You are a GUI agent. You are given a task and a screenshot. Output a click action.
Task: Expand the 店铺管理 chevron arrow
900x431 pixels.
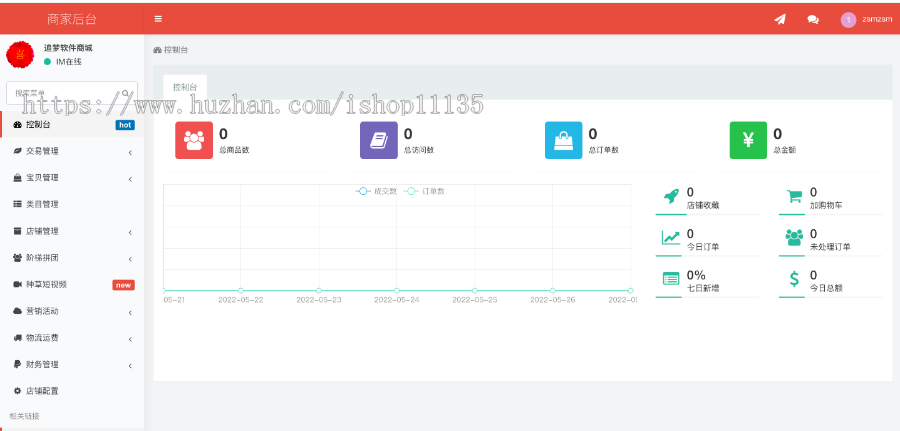(x=130, y=232)
